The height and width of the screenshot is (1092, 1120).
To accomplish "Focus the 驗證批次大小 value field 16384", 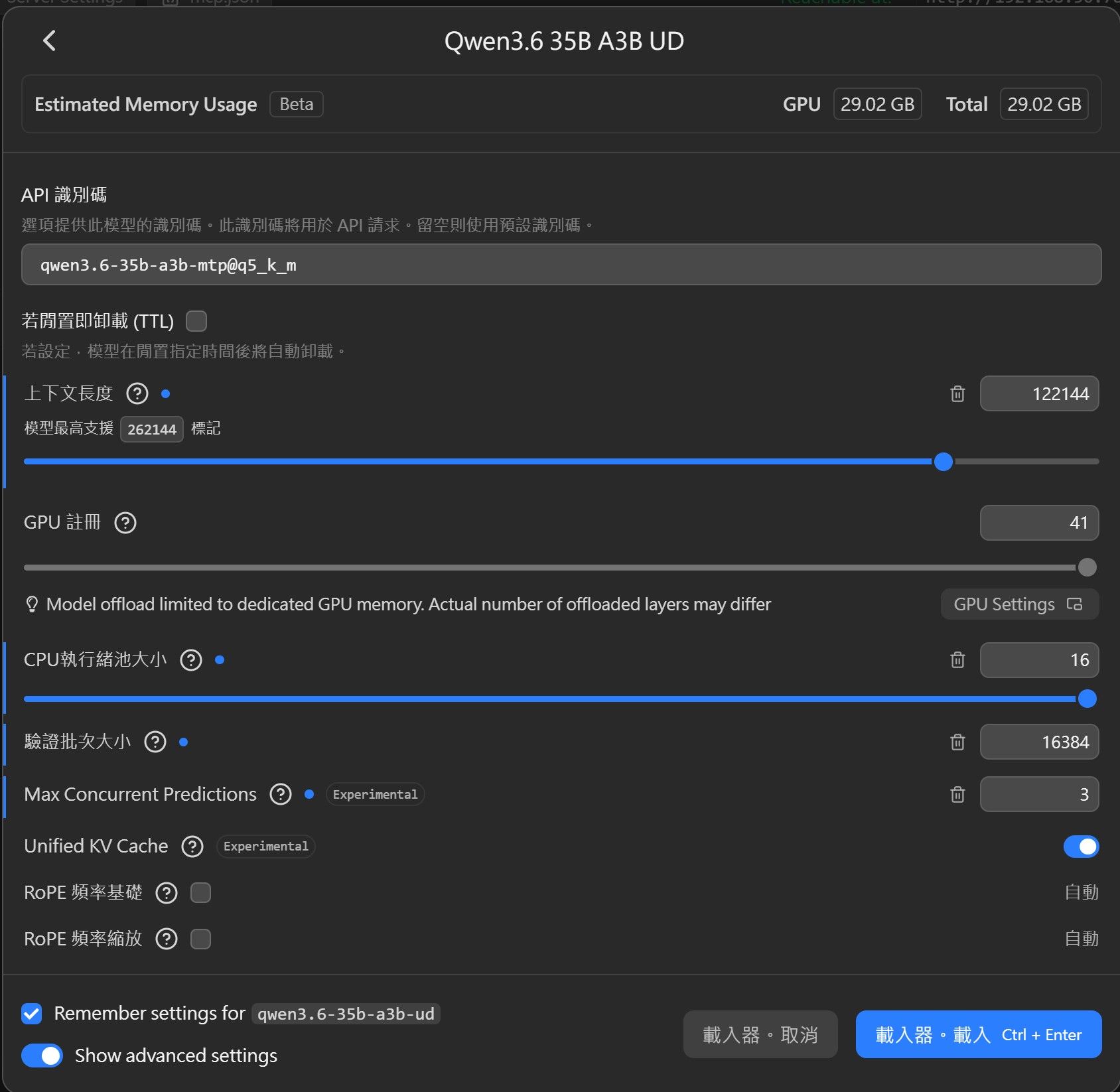I will pos(1039,742).
